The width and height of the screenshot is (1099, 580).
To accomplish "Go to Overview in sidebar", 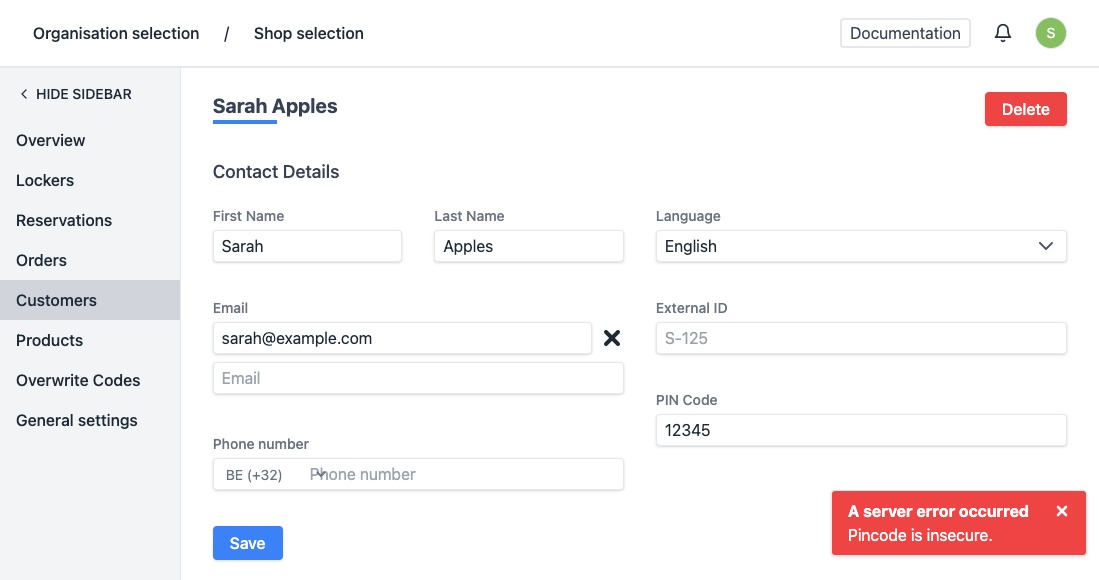I will tap(51, 140).
